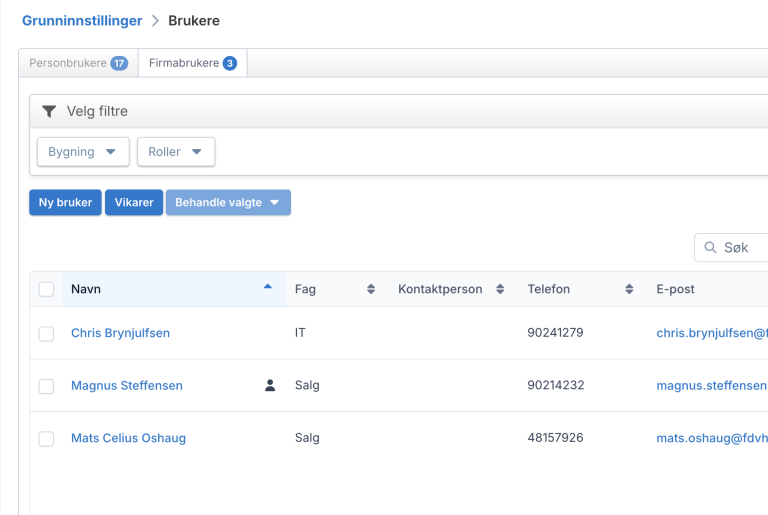Click the Ny bruker button

[x=65, y=202]
